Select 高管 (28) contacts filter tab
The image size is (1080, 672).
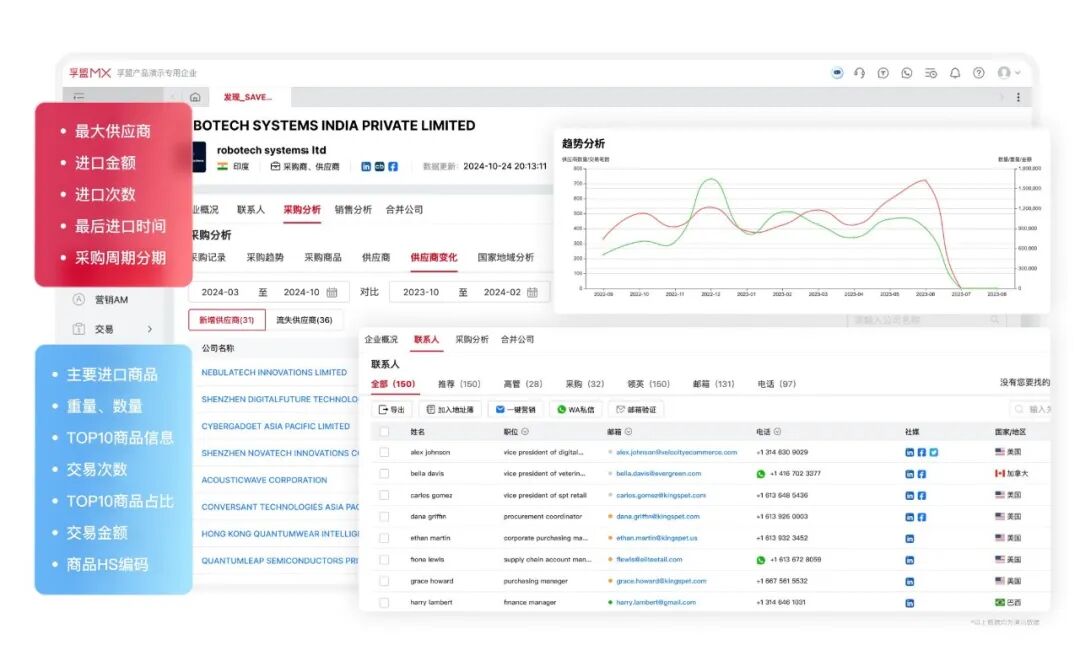(523, 384)
